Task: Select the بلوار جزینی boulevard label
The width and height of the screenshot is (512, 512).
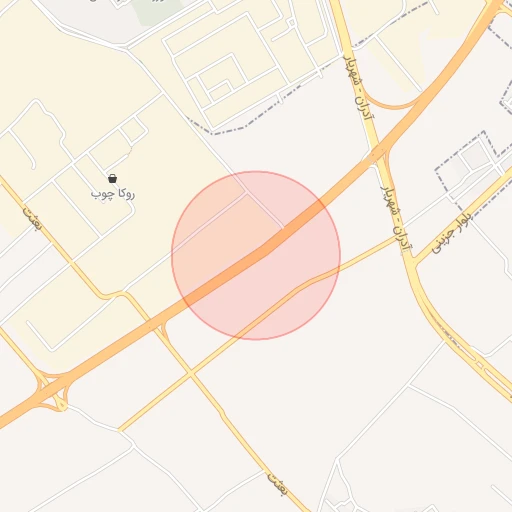Action: pyautogui.click(x=451, y=233)
